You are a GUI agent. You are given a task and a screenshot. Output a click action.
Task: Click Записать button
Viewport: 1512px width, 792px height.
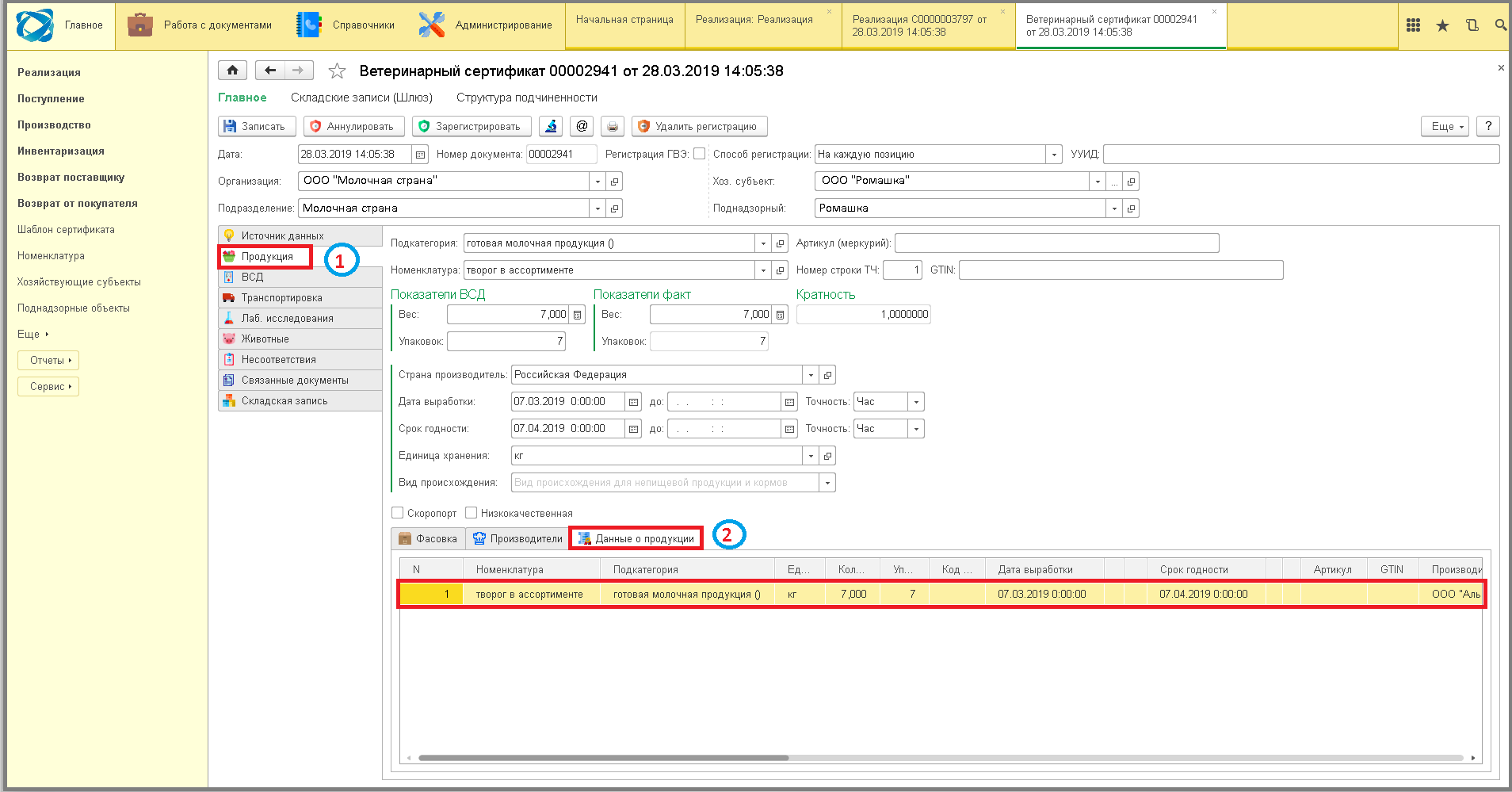[x=257, y=126]
